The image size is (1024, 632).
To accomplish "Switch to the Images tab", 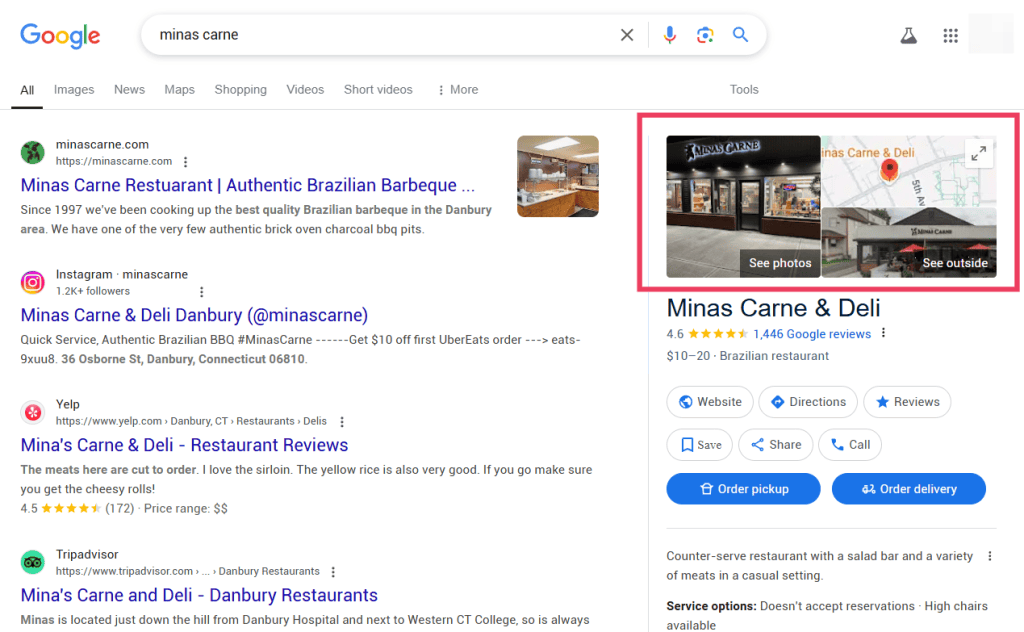I will 74,89.
